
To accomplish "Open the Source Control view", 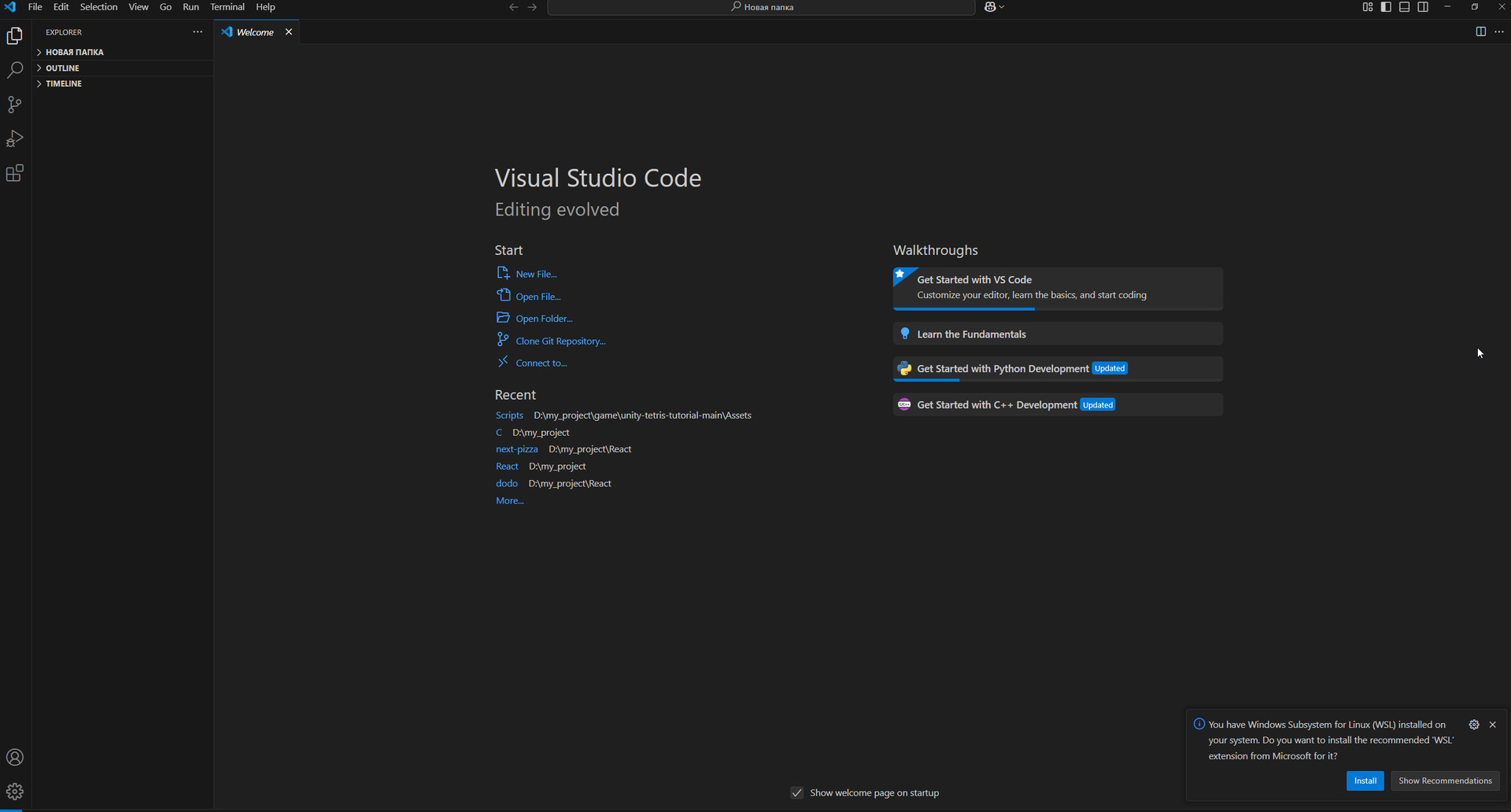I will (x=15, y=105).
